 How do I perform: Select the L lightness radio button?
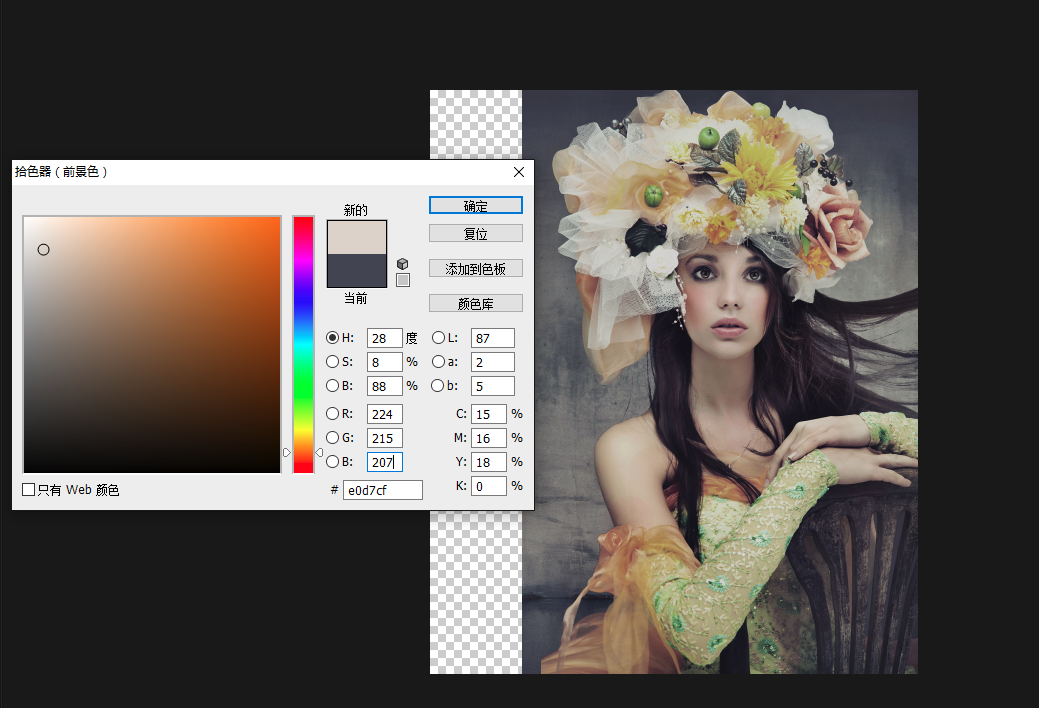coord(439,338)
